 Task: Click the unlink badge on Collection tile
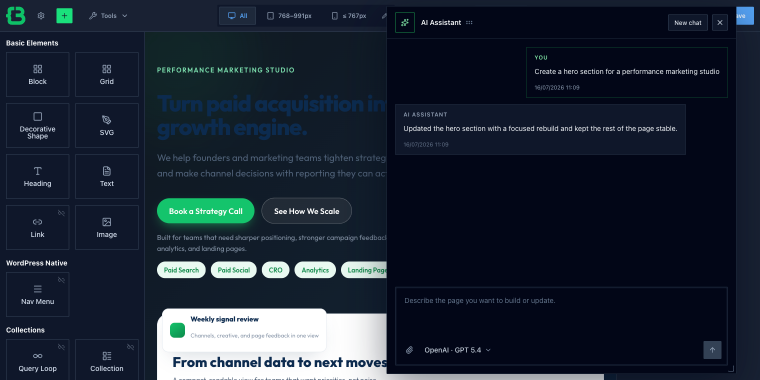click(x=130, y=347)
